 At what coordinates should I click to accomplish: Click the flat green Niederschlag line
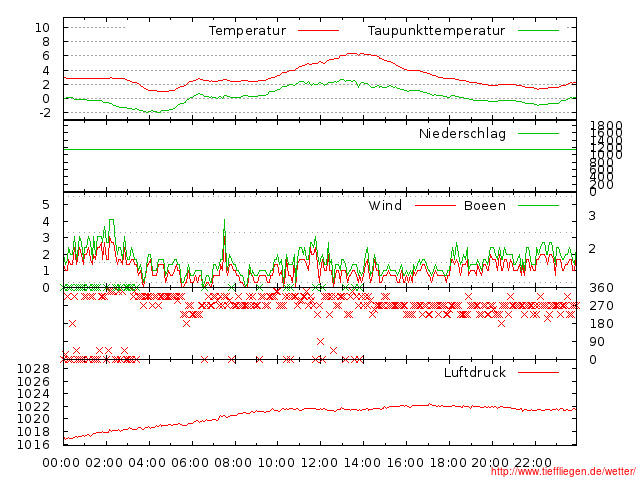click(x=320, y=149)
